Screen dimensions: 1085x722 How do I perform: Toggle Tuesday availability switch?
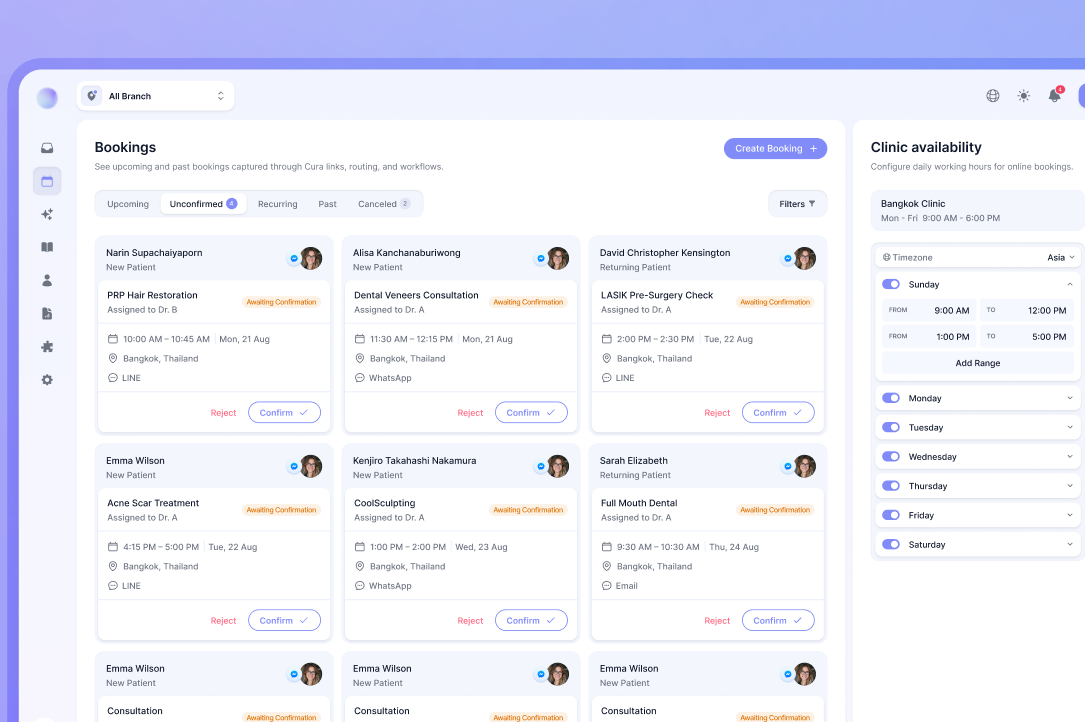click(x=891, y=427)
